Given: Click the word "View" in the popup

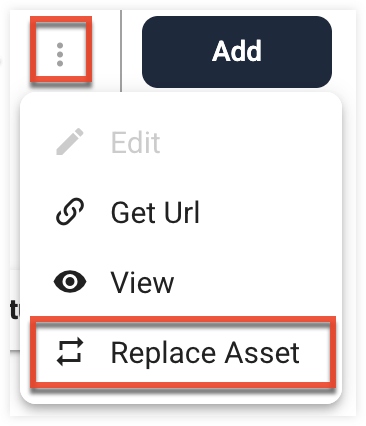Looking at the screenshot, I should click(x=142, y=282).
